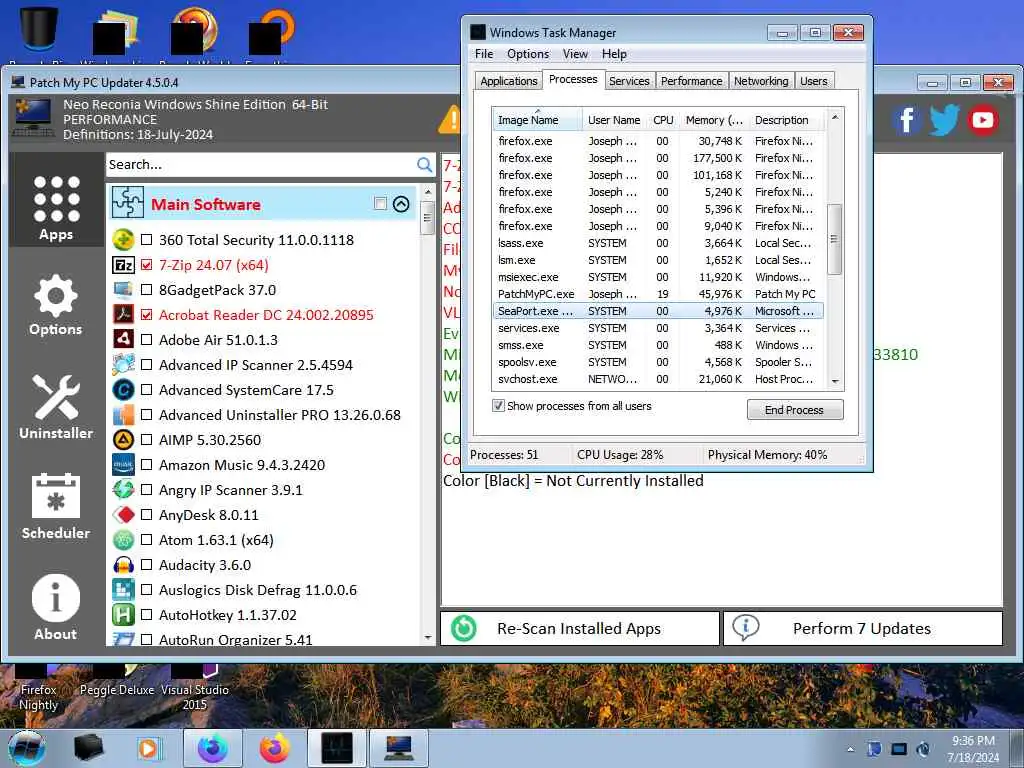1024x768 pixels.
Task: Uncheck the Acrobat Reader DC checkbox
Action: pyautogui.click(x=146, y=314)
